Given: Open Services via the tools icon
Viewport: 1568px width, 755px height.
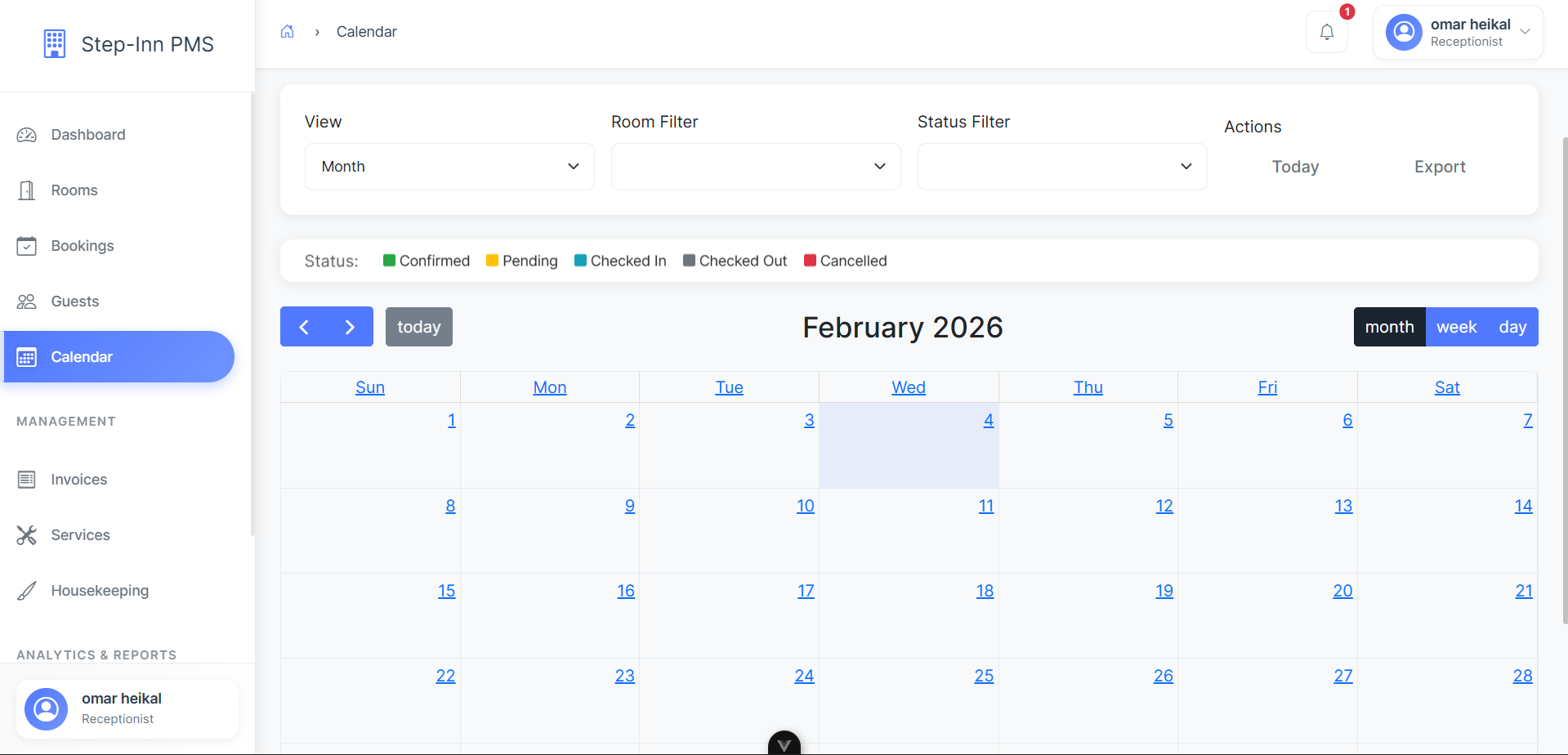Looking at the screenshot, I should tap(27, 535).
